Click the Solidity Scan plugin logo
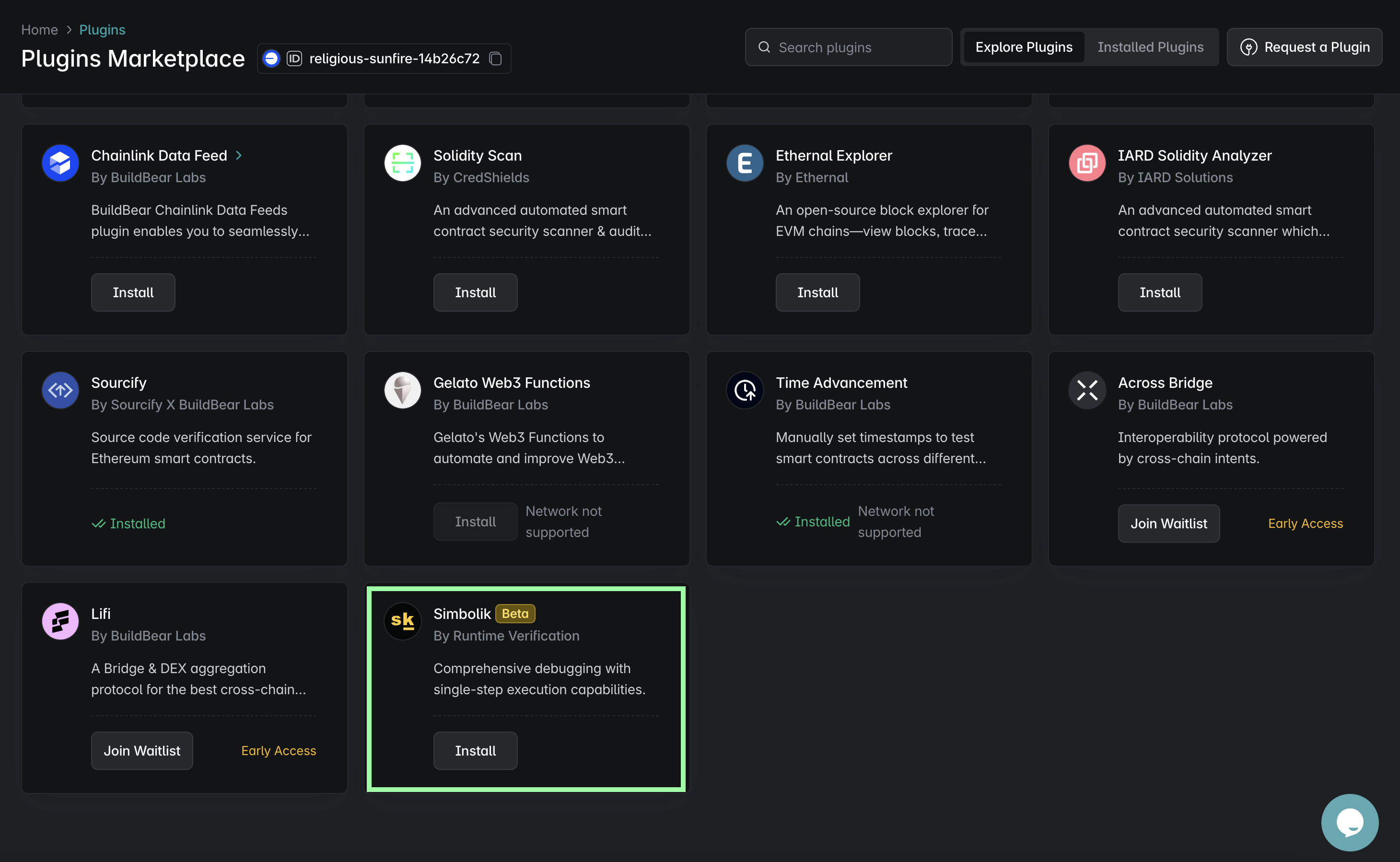The image size is (1400, 862). pyautogui.click(x=402, y=163)
